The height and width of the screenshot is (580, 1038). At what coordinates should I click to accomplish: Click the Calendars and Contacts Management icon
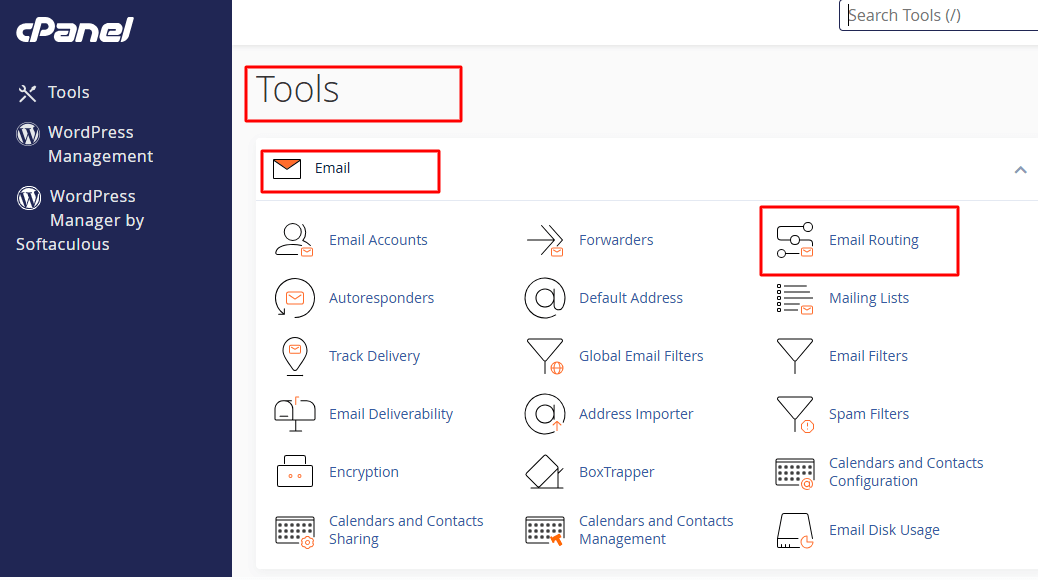(545, 531)
